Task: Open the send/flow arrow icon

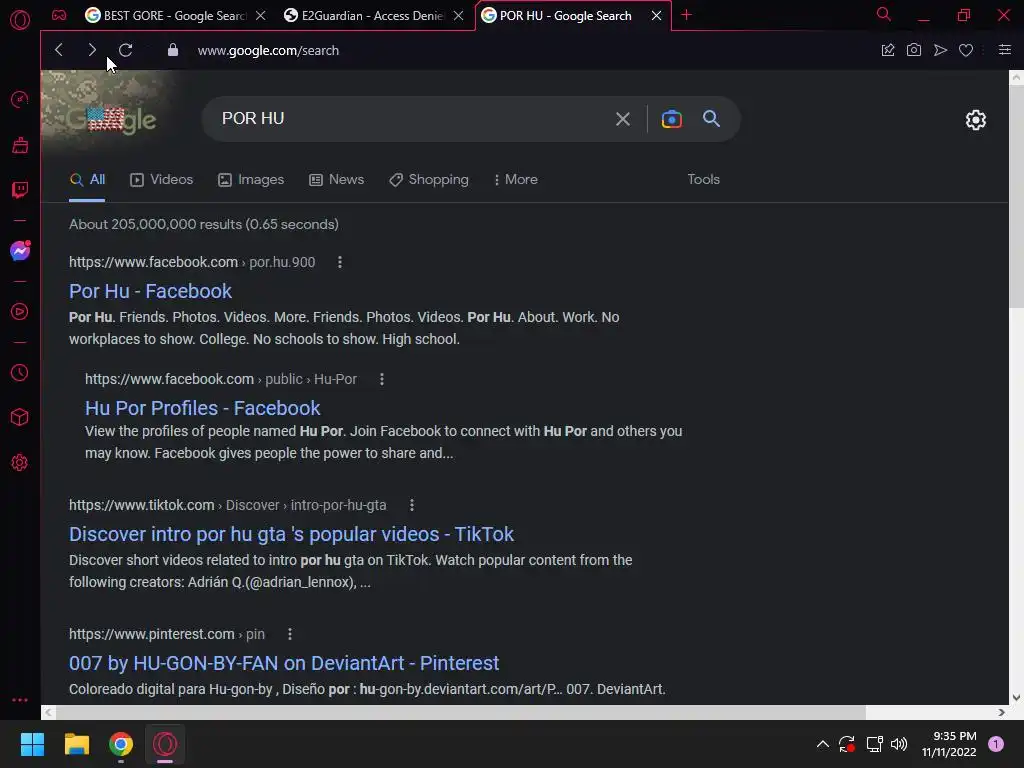Action: coord(940,50)
